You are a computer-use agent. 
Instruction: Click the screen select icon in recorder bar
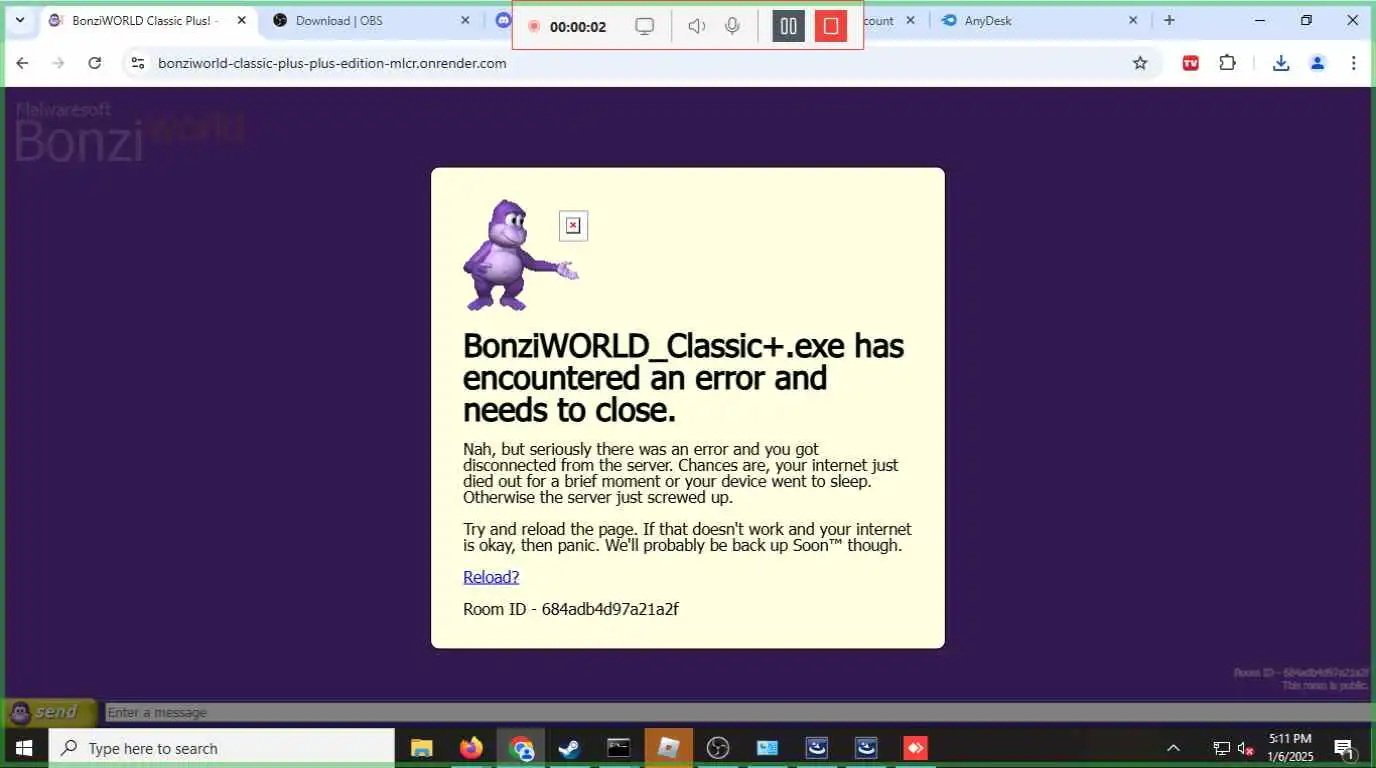645,26
